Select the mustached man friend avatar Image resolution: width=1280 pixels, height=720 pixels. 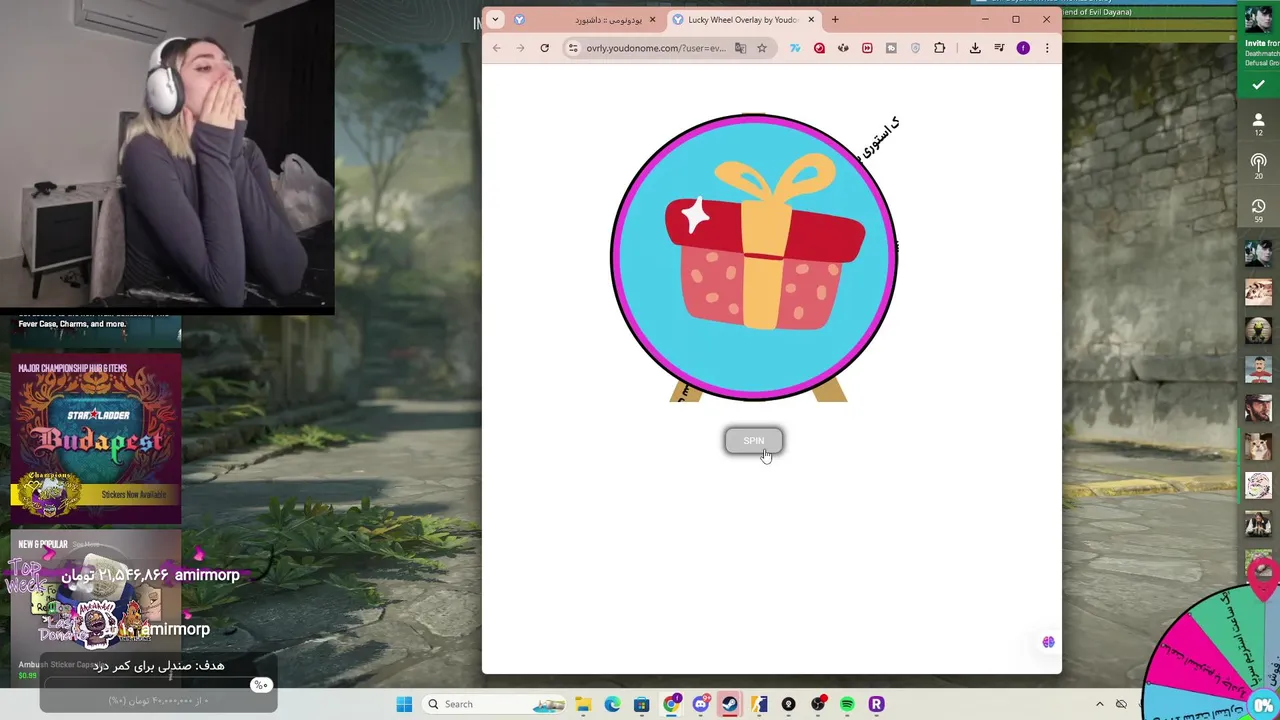1258,369
